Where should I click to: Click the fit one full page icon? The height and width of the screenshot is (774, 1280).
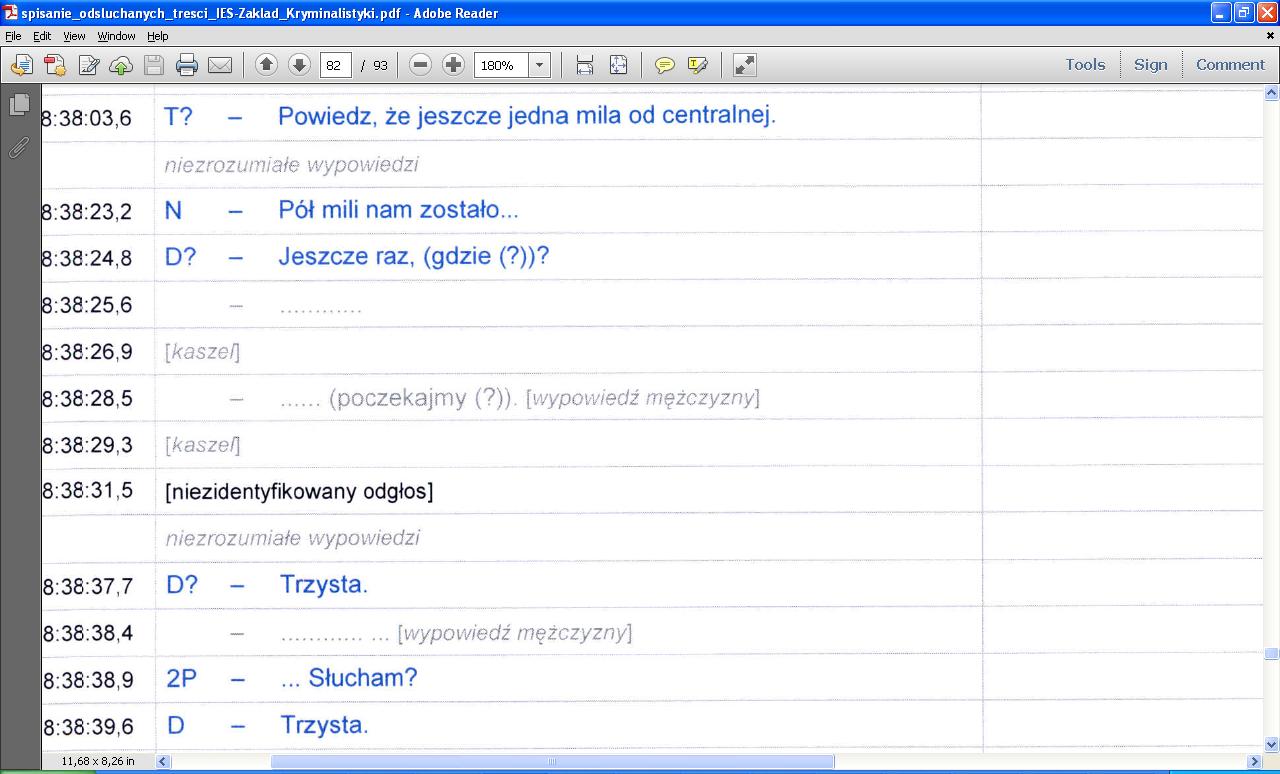click(618, 65)
